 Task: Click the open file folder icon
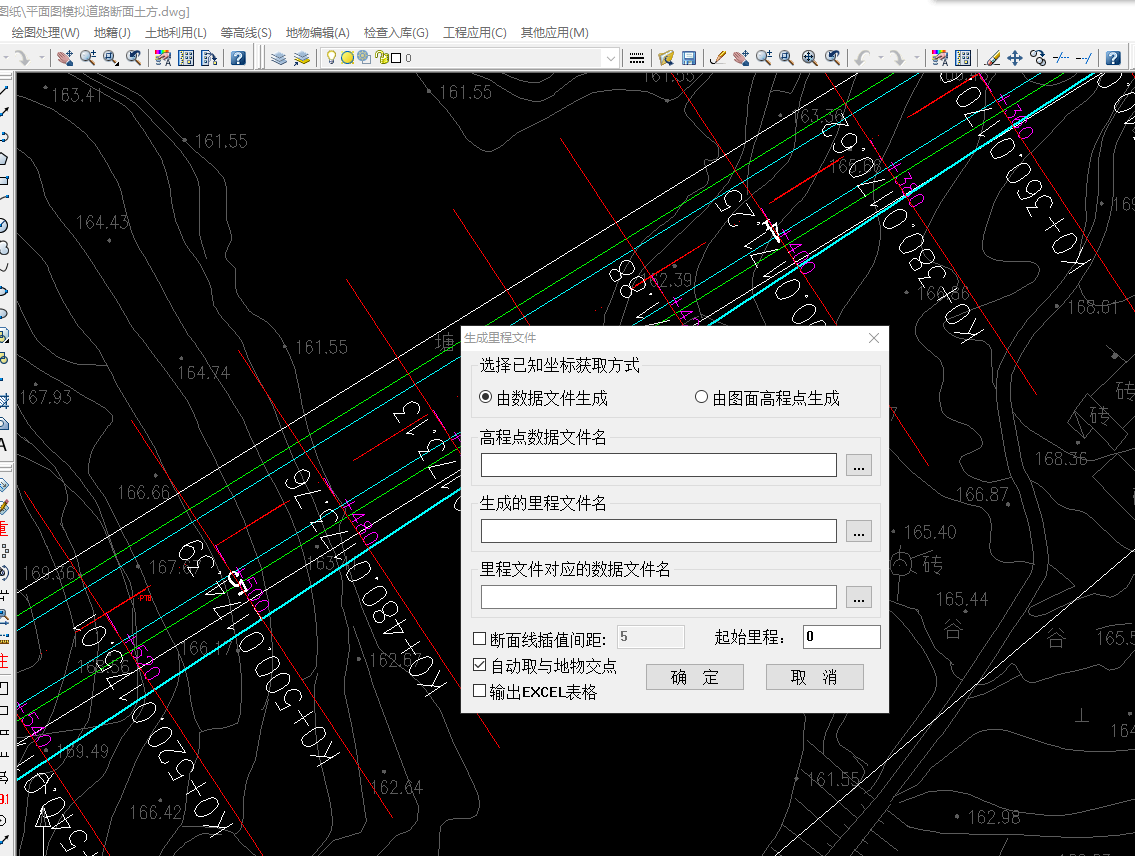pyautogui.click(x=666, y=58)
